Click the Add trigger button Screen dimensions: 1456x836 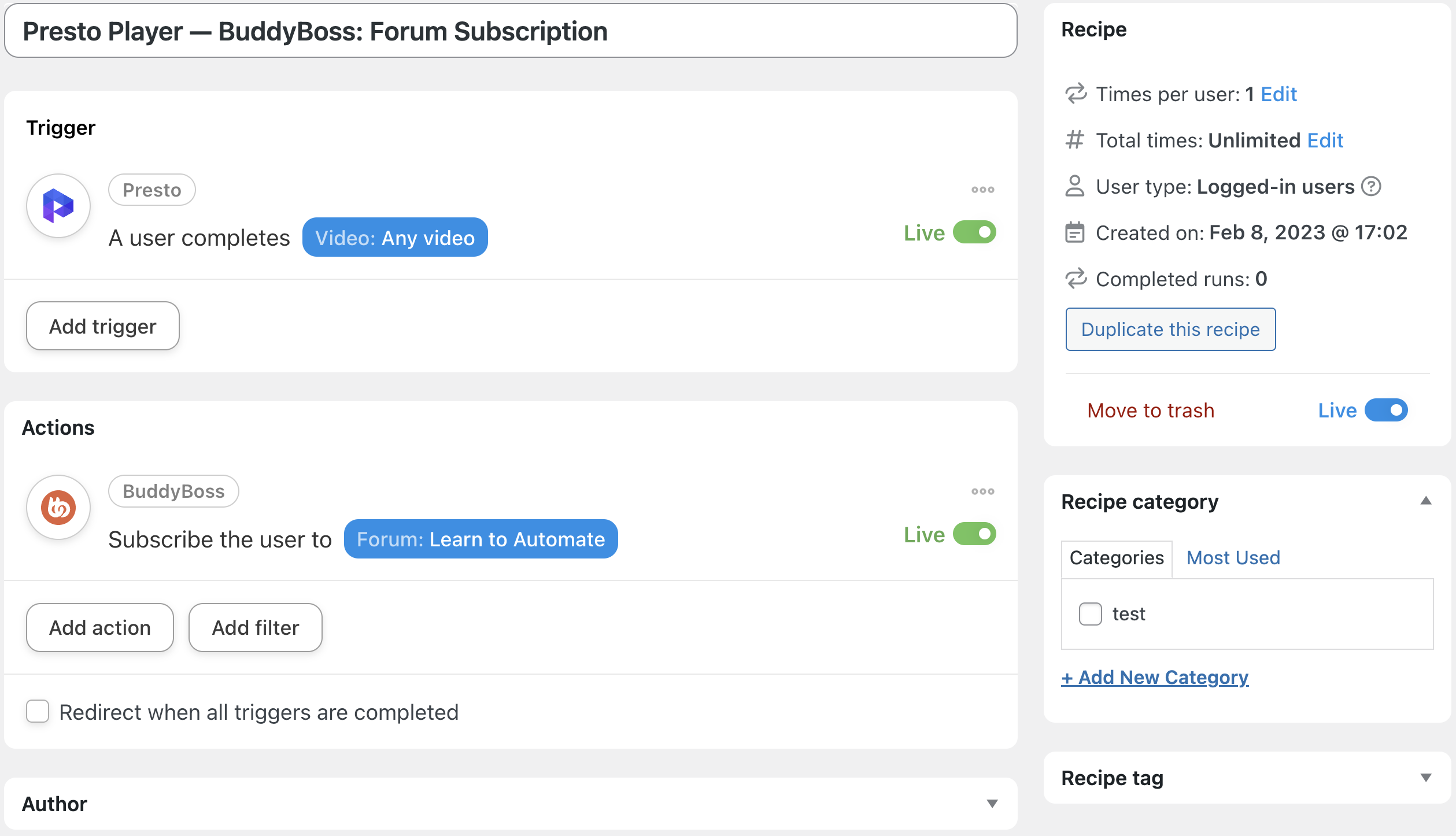pyautogui.click(x=103, y=326)
